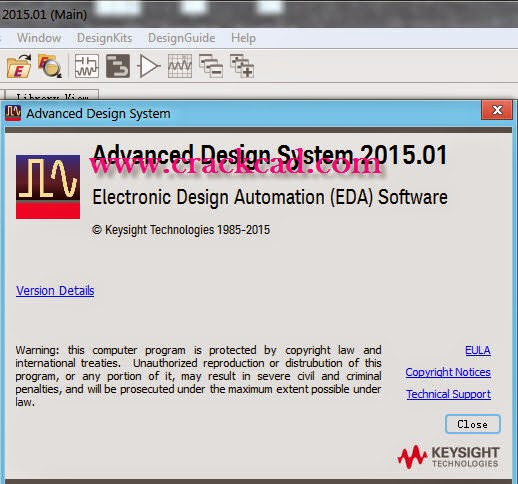Open the Version Details link

coord(55,291)
